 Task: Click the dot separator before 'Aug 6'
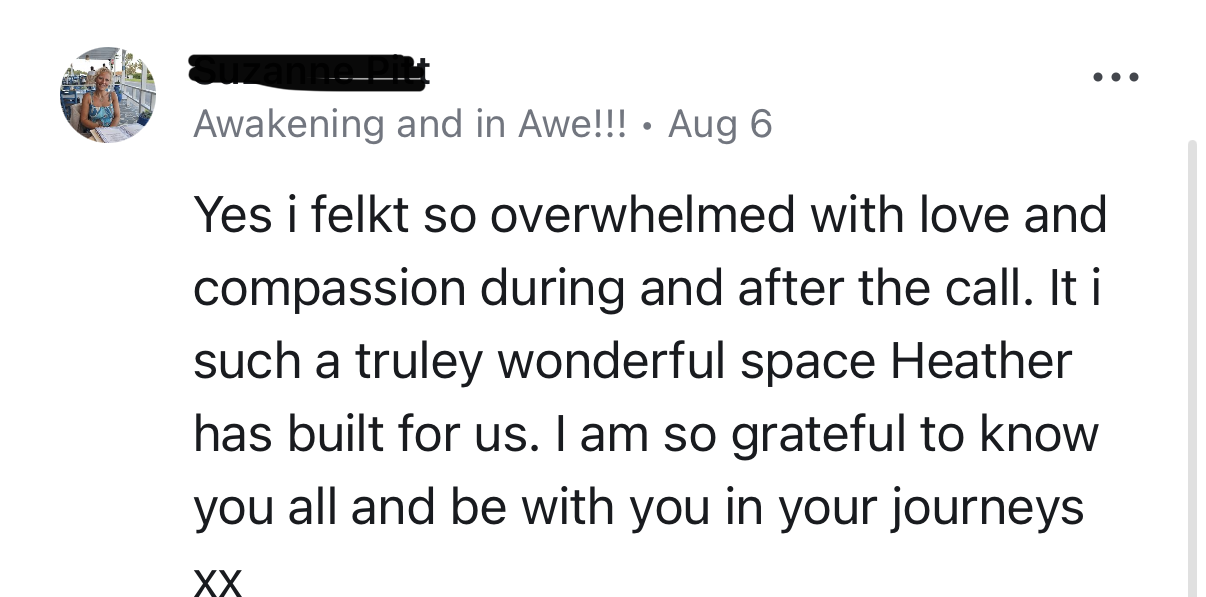(648, 127)
